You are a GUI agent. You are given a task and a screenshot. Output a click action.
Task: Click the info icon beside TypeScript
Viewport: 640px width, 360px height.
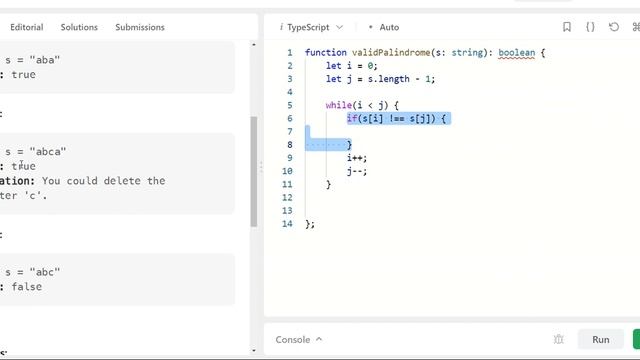[281, 27]
